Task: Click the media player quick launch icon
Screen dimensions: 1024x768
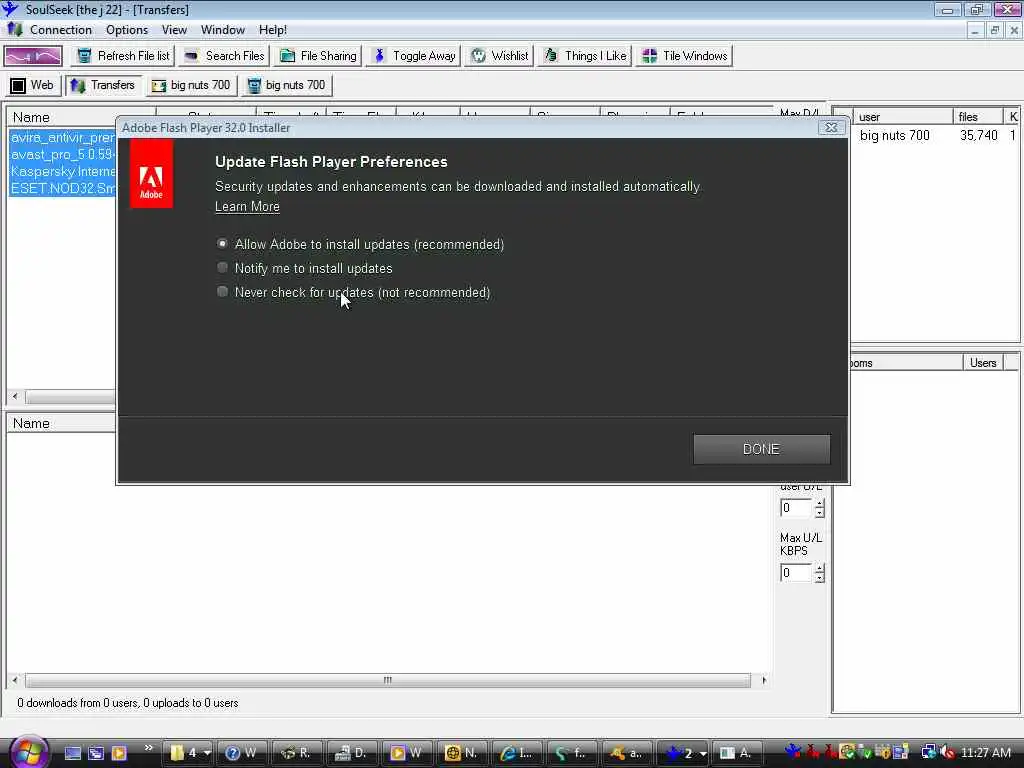Action: [119, 753]
